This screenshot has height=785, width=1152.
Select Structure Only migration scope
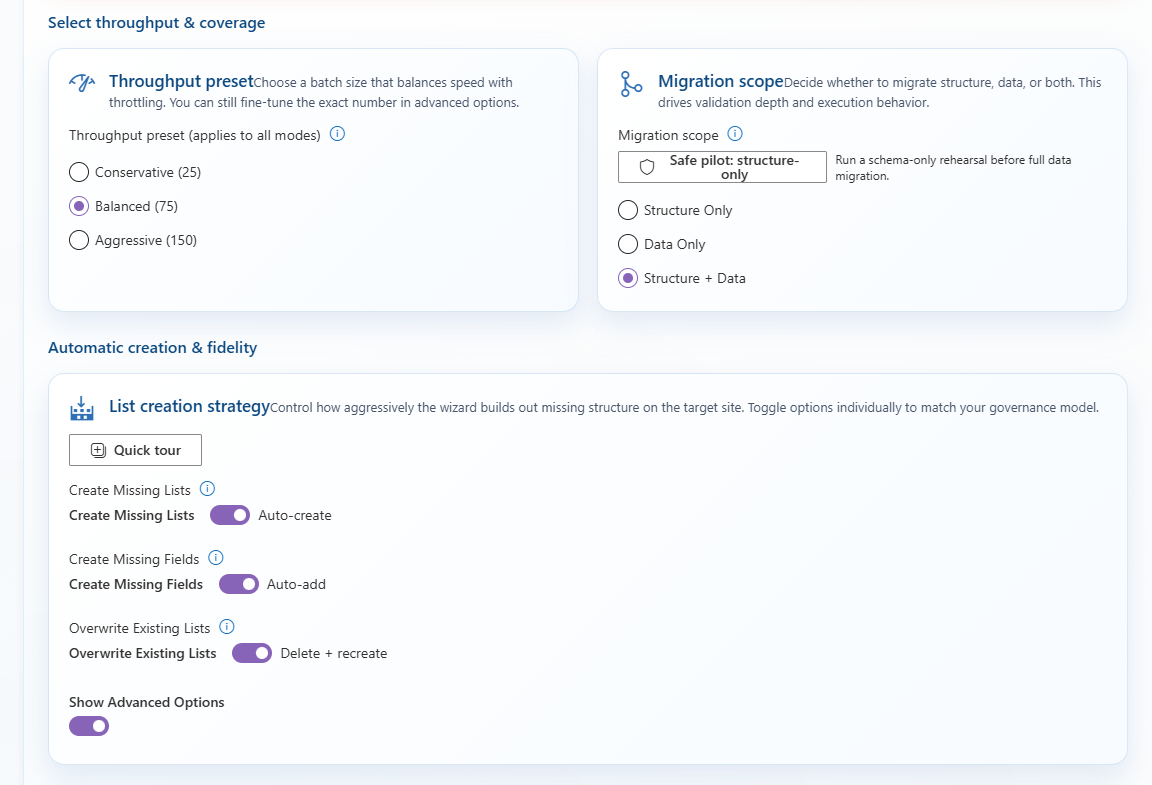point(628,210)
